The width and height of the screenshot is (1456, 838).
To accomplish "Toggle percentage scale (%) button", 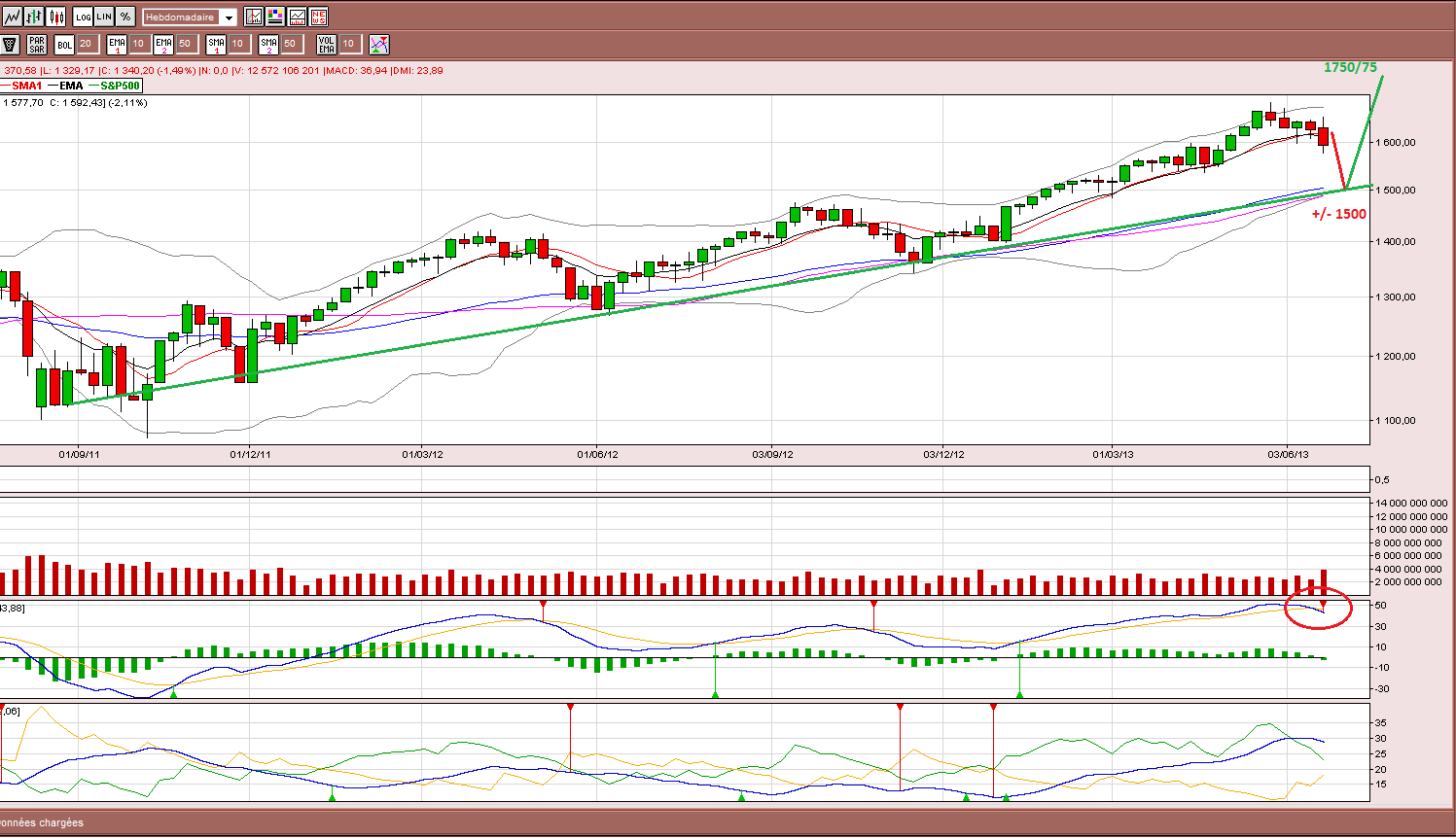I will (125, 17).
